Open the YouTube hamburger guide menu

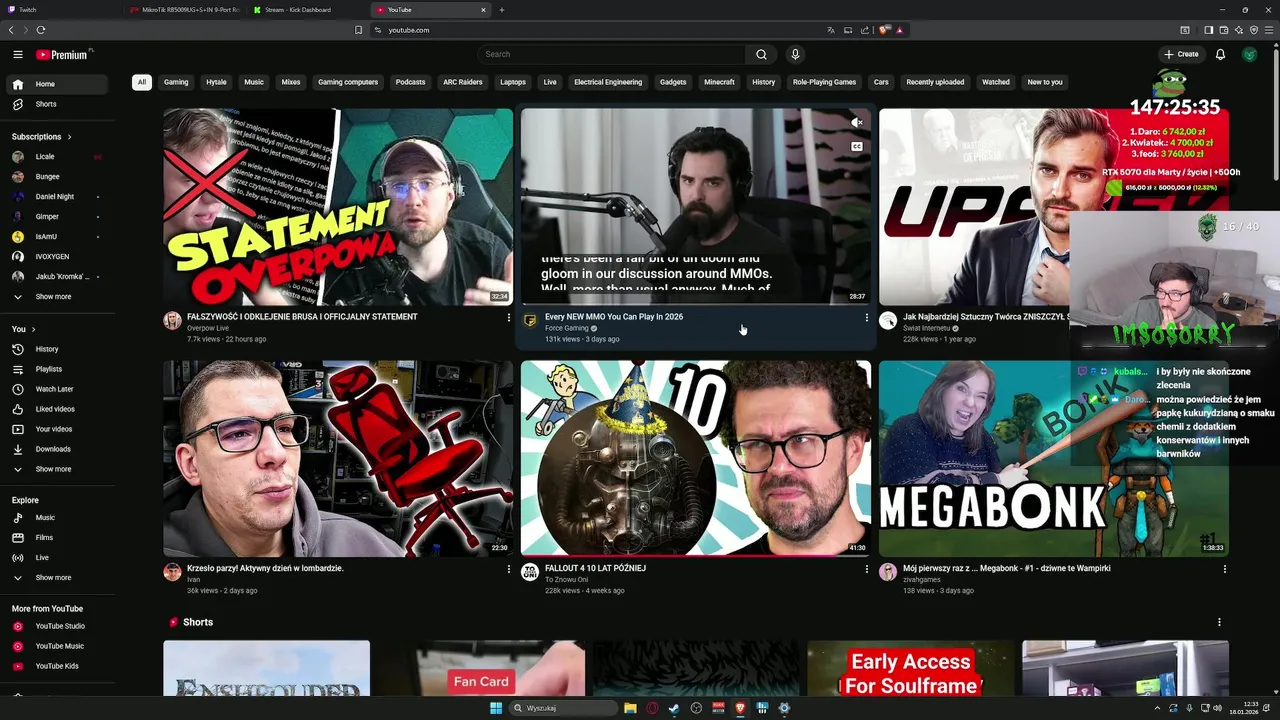[18, 54]
